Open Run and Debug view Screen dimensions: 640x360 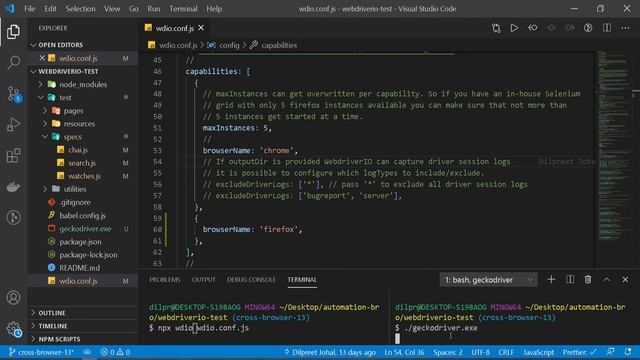click(x=13, y=124)
